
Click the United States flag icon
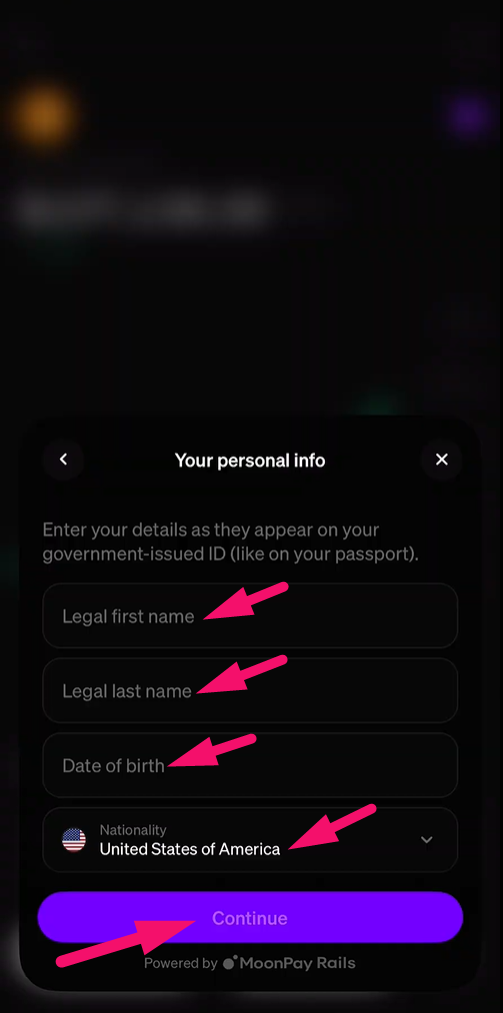tap(74, 840)
